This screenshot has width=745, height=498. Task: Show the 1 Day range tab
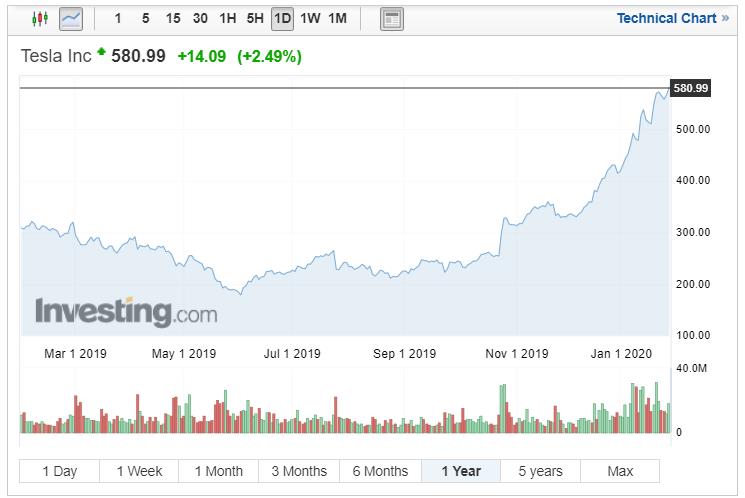point(59,471)
